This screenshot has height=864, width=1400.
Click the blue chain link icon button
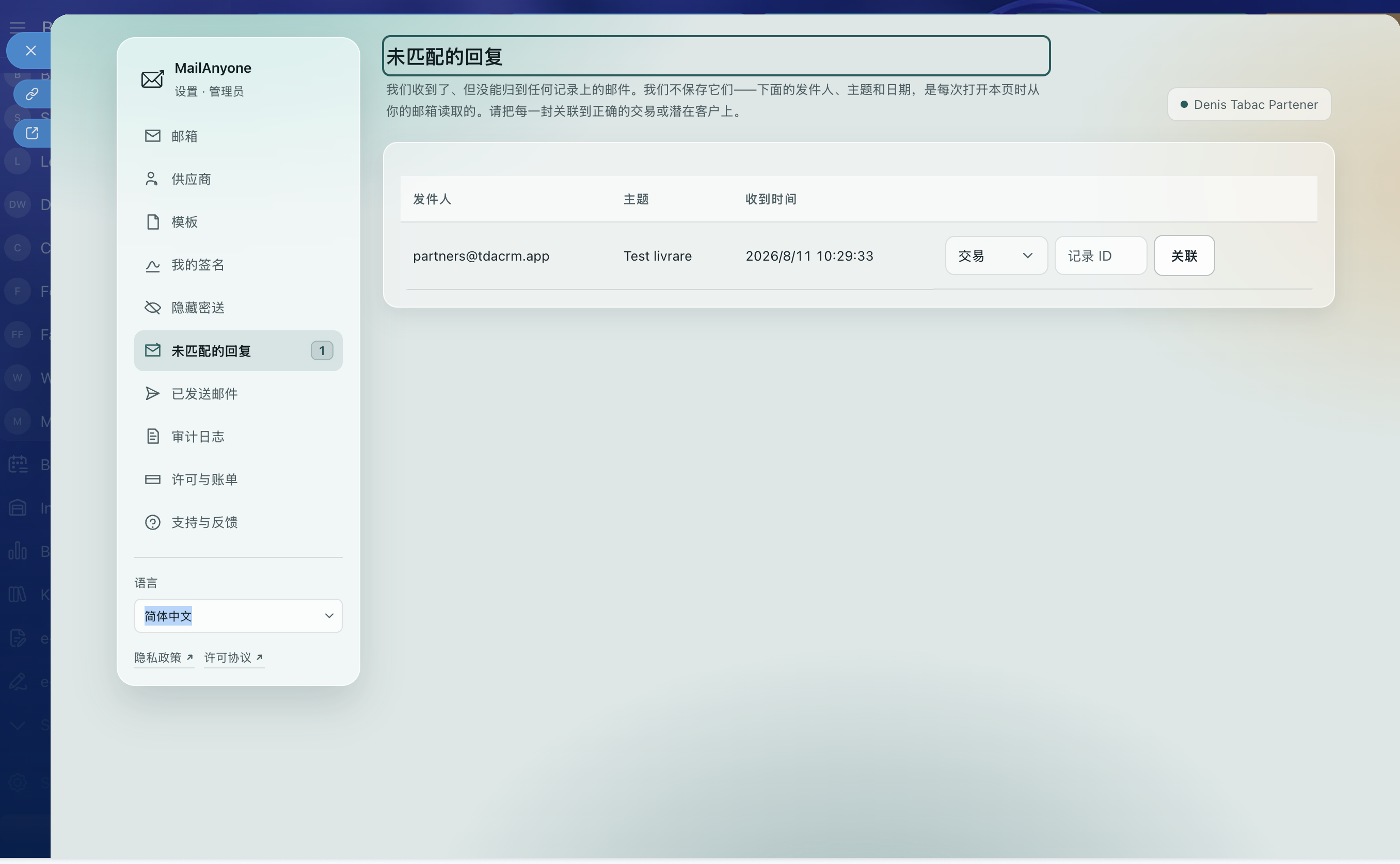click(x=32, y=94)
